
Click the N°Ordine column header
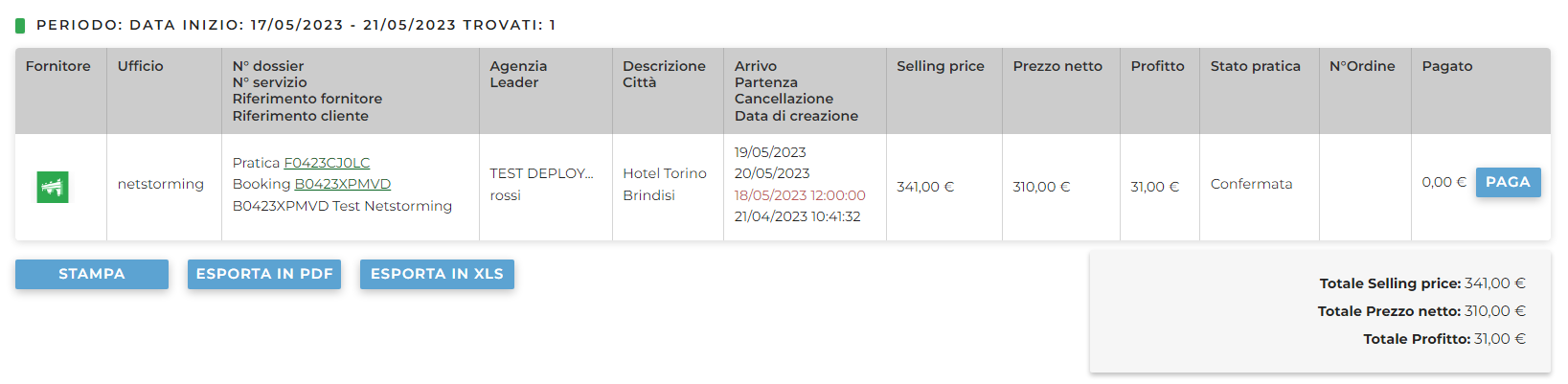[x=1362, y=66]
